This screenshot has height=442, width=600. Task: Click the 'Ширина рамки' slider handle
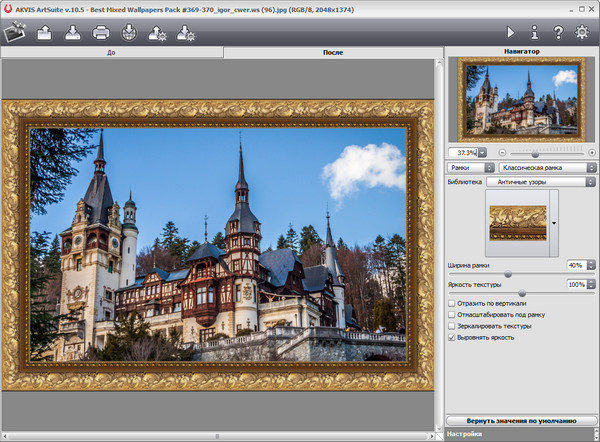tap(508, 274)
